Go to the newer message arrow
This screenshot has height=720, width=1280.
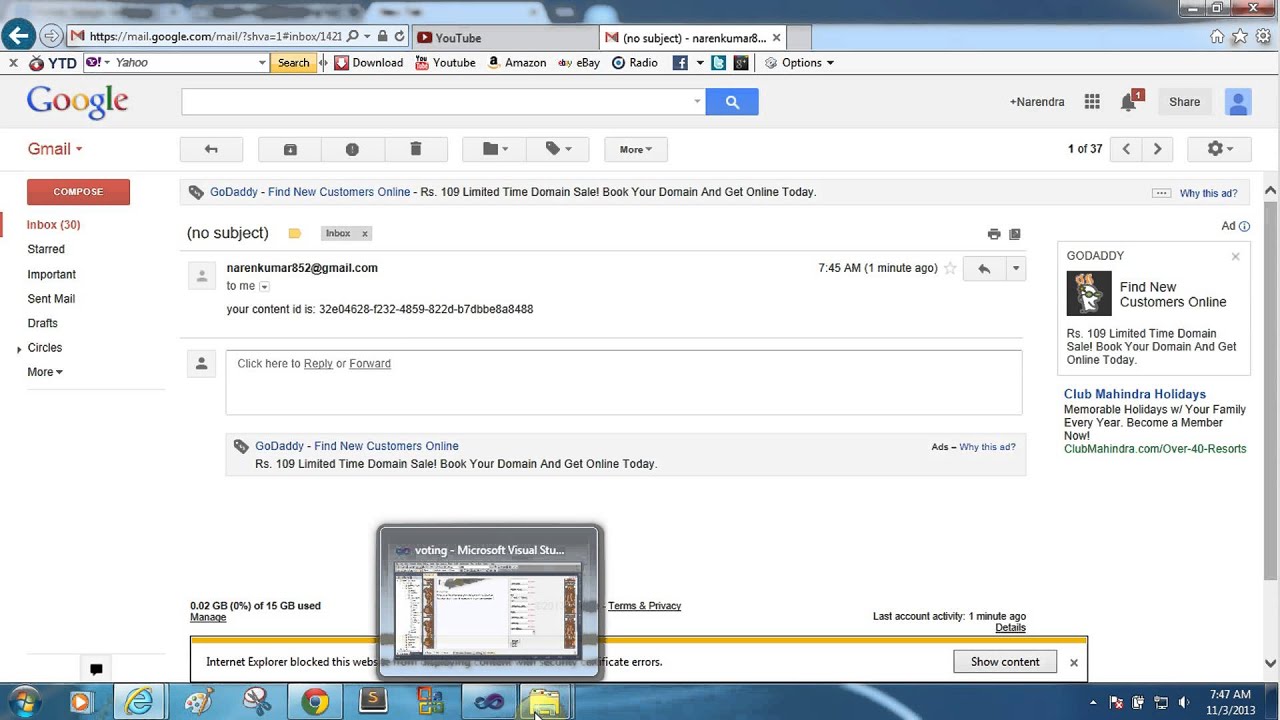click(x=1126, y=149)
